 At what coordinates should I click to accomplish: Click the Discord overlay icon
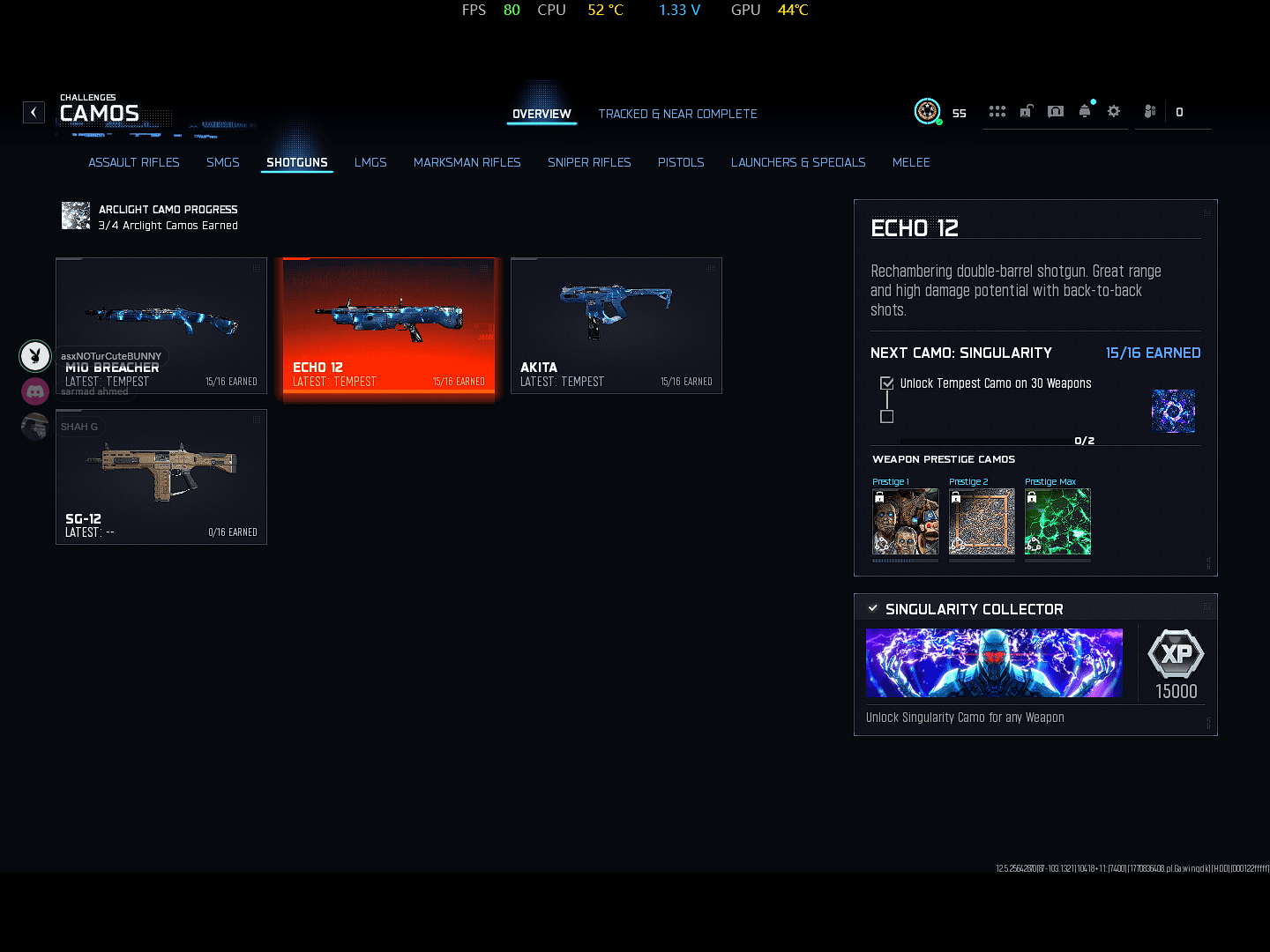click(x=35, y=390)
